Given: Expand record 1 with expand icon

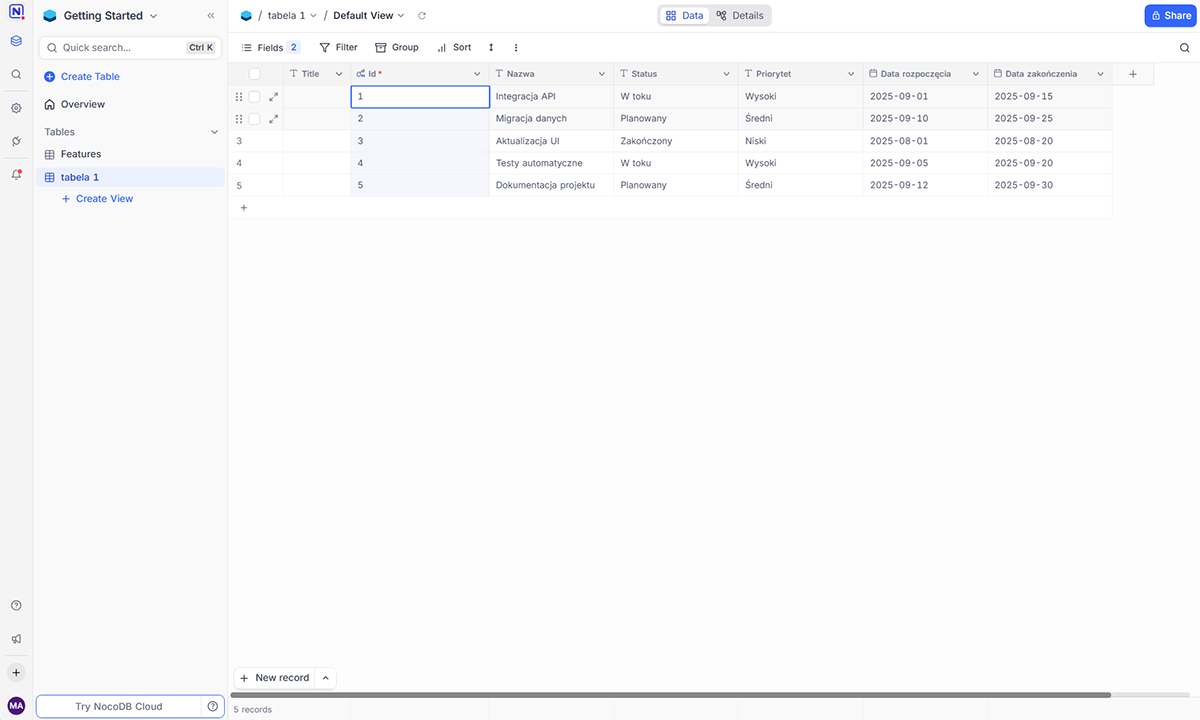Looking at the screenshot, I should (x=274, y=97).
